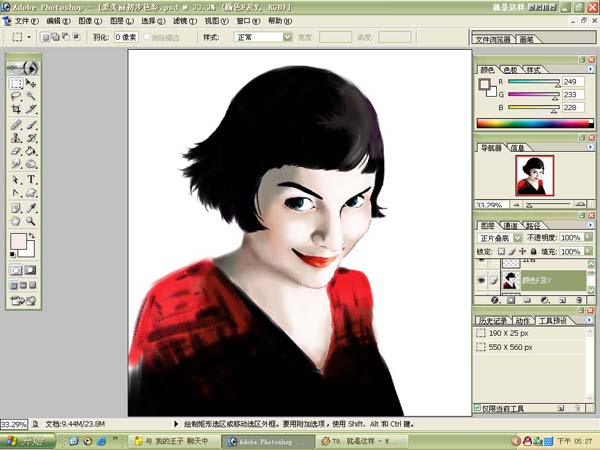Select the Paint Bucket tool
The image size is (600, 450).
click(x=31, y=151)
